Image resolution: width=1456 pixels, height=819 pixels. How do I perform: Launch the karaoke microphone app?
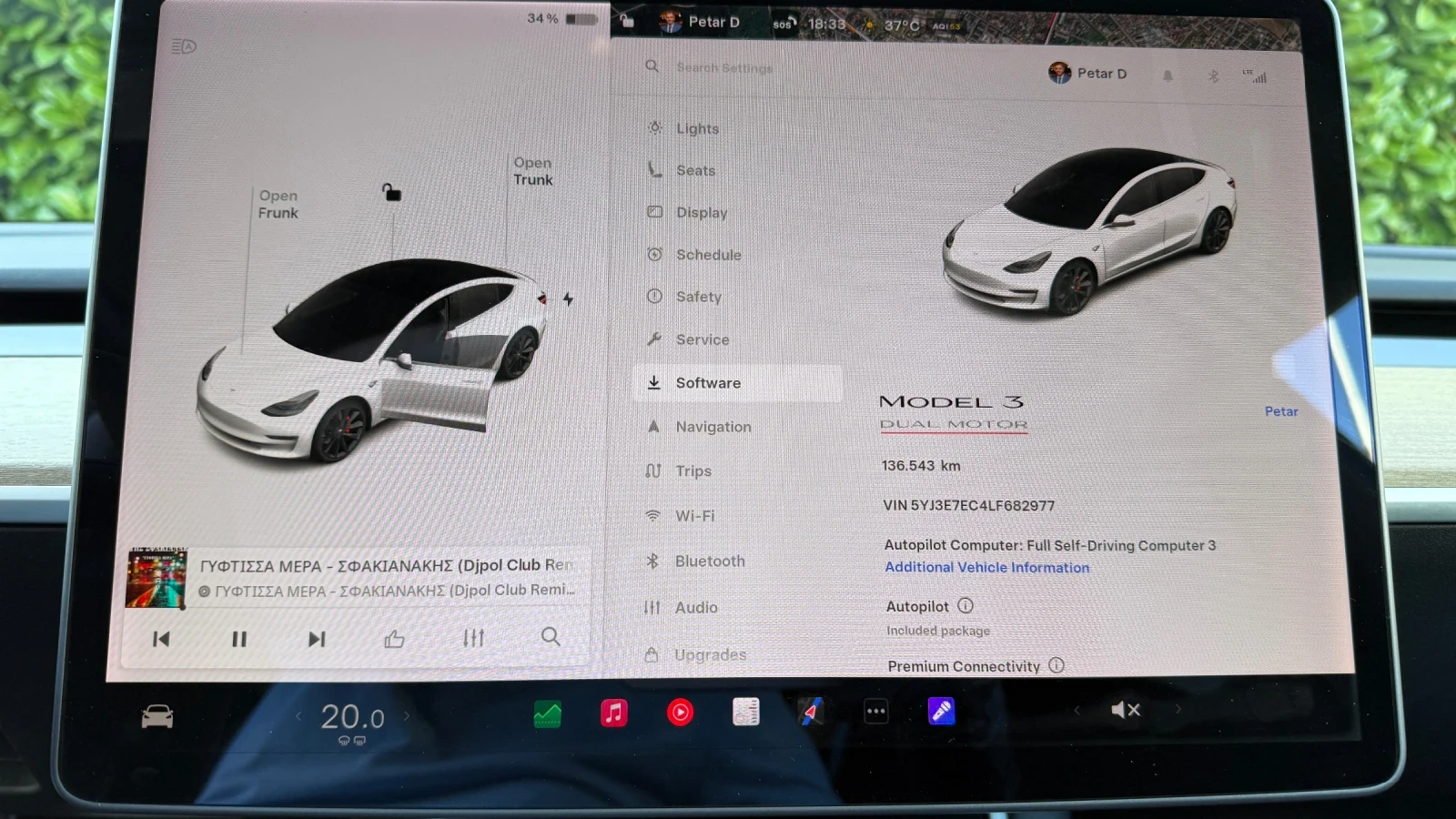(x=941, y=711)
